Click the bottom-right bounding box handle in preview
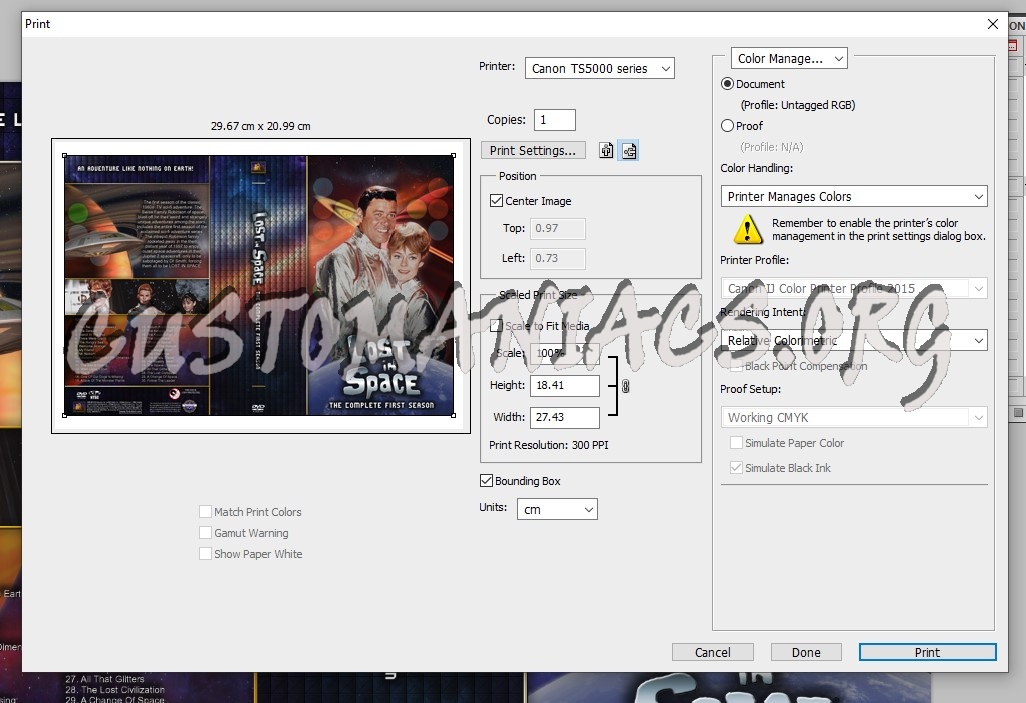 (x=453, y=415)
